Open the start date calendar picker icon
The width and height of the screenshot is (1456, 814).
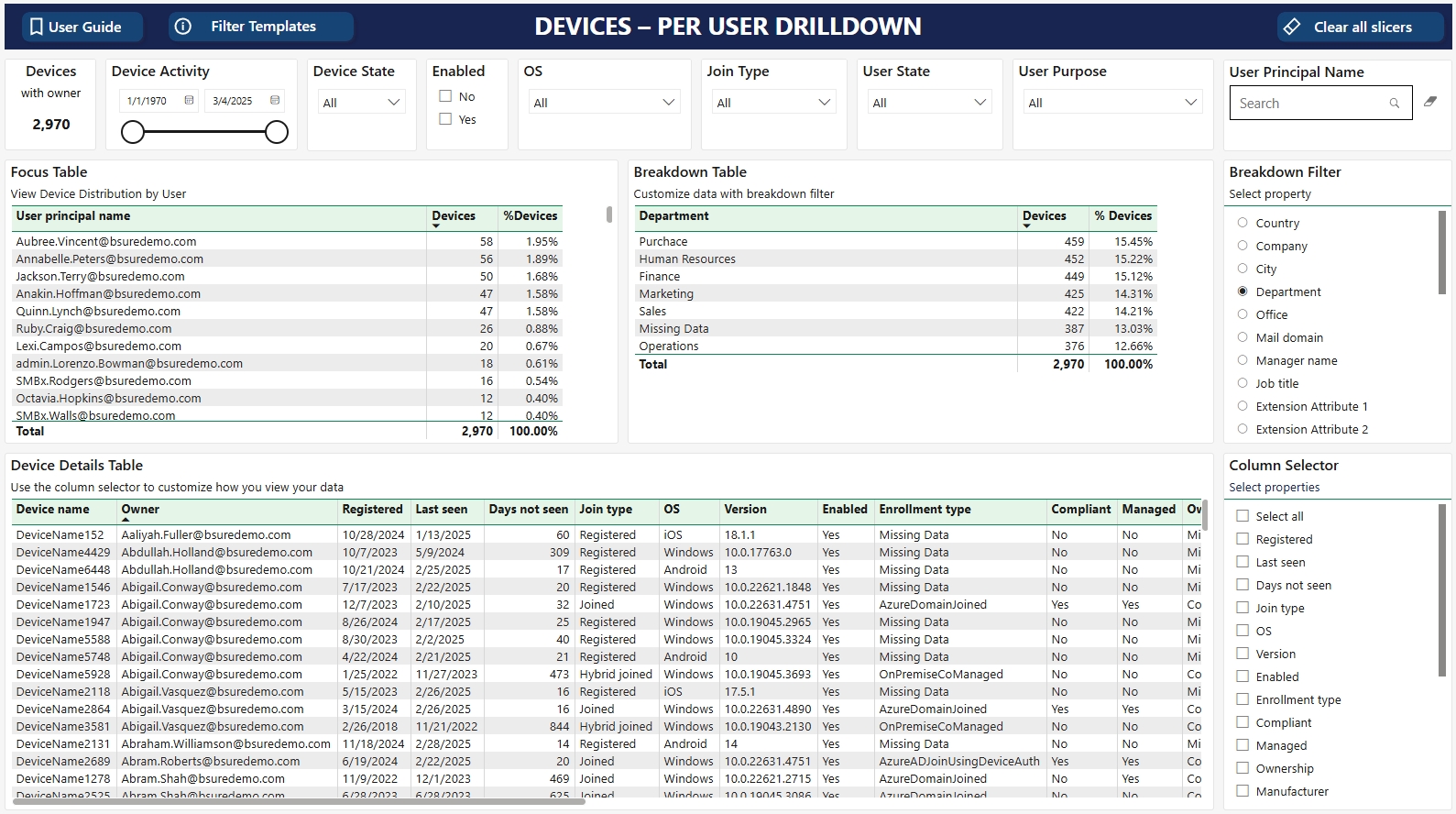pyautogui.click(x=189, y=101)
